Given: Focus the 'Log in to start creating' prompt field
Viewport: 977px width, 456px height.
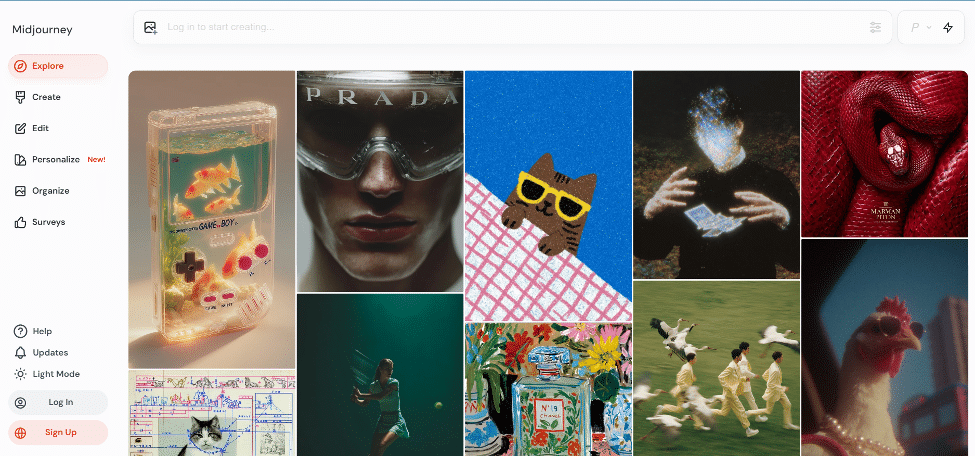Looking at the screenshot, I should point(513,27).
